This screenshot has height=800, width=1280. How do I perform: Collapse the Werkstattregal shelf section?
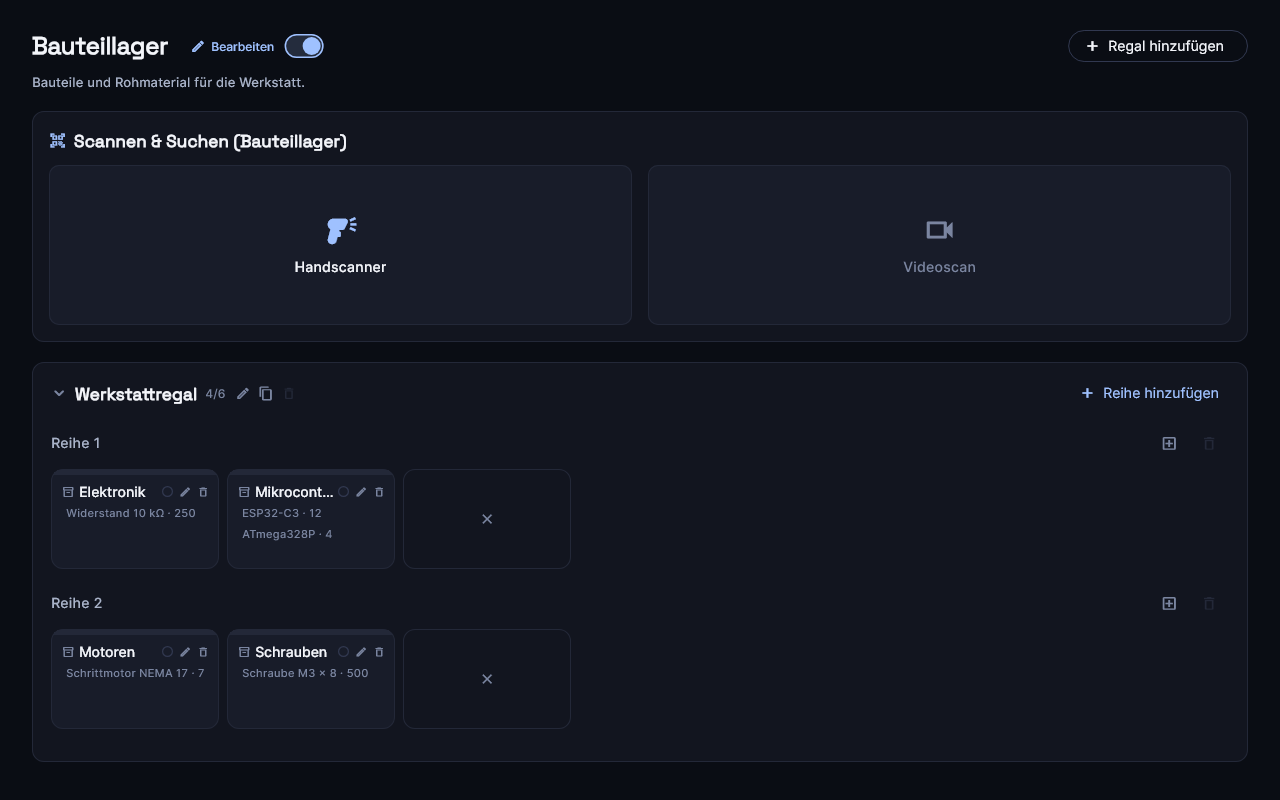[x=59, y=394]
